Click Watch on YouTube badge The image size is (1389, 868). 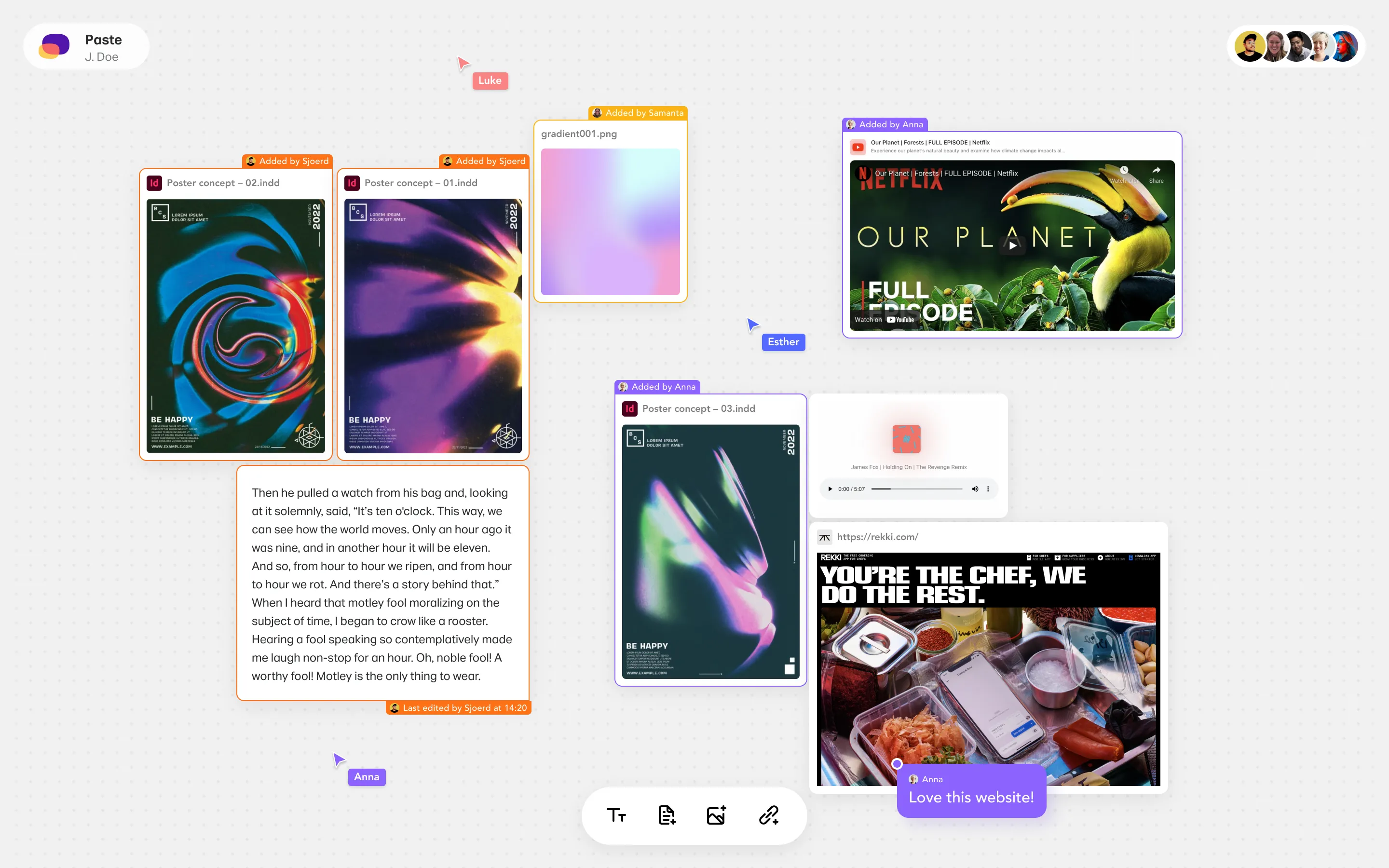coord(885,320)
